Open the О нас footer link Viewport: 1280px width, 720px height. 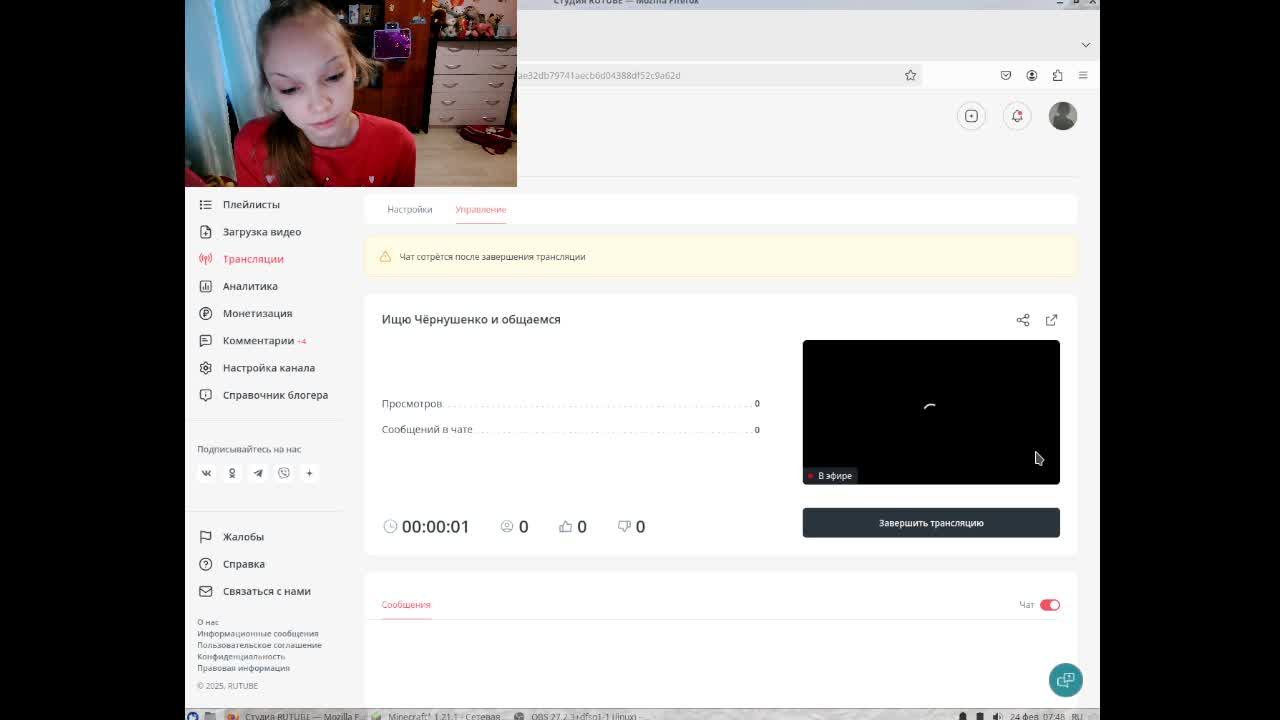click(x=208, y=622)
